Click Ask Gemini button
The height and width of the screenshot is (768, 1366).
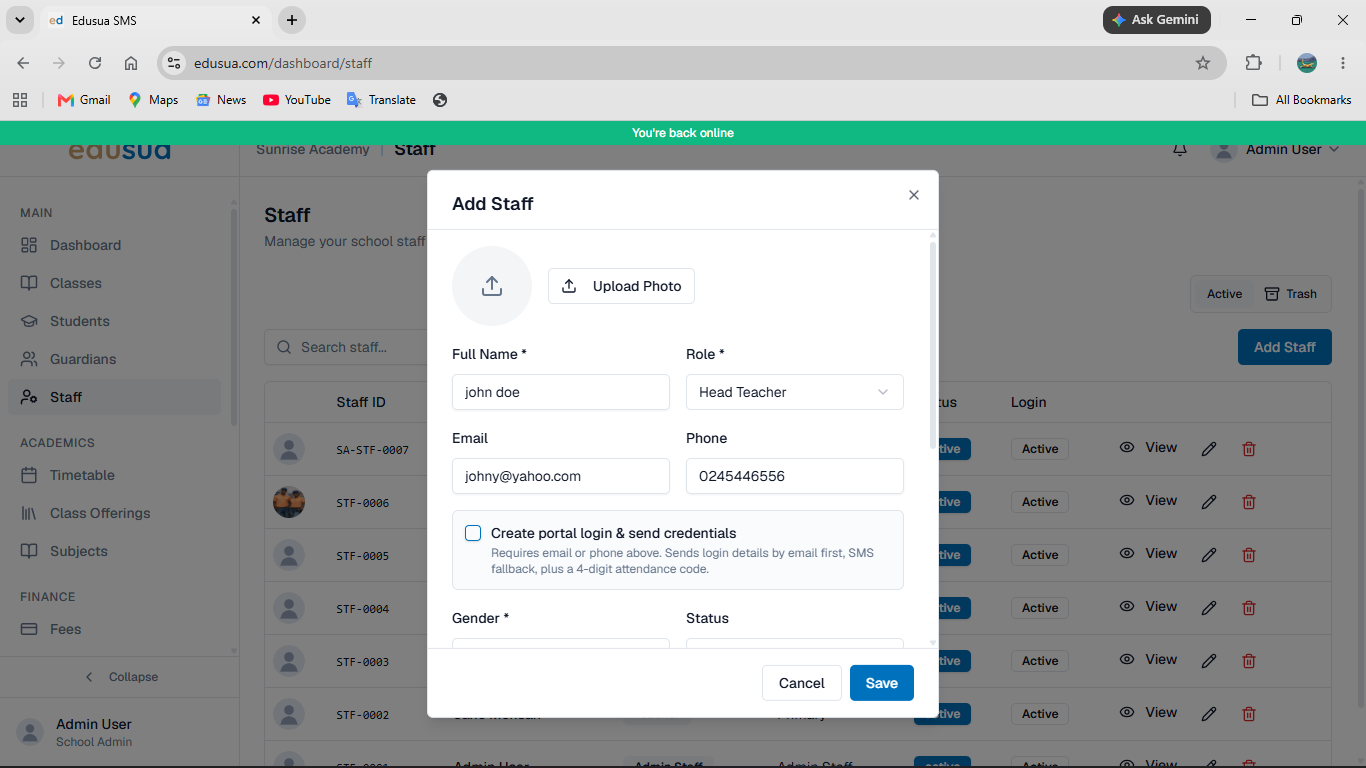[1157, 20]
